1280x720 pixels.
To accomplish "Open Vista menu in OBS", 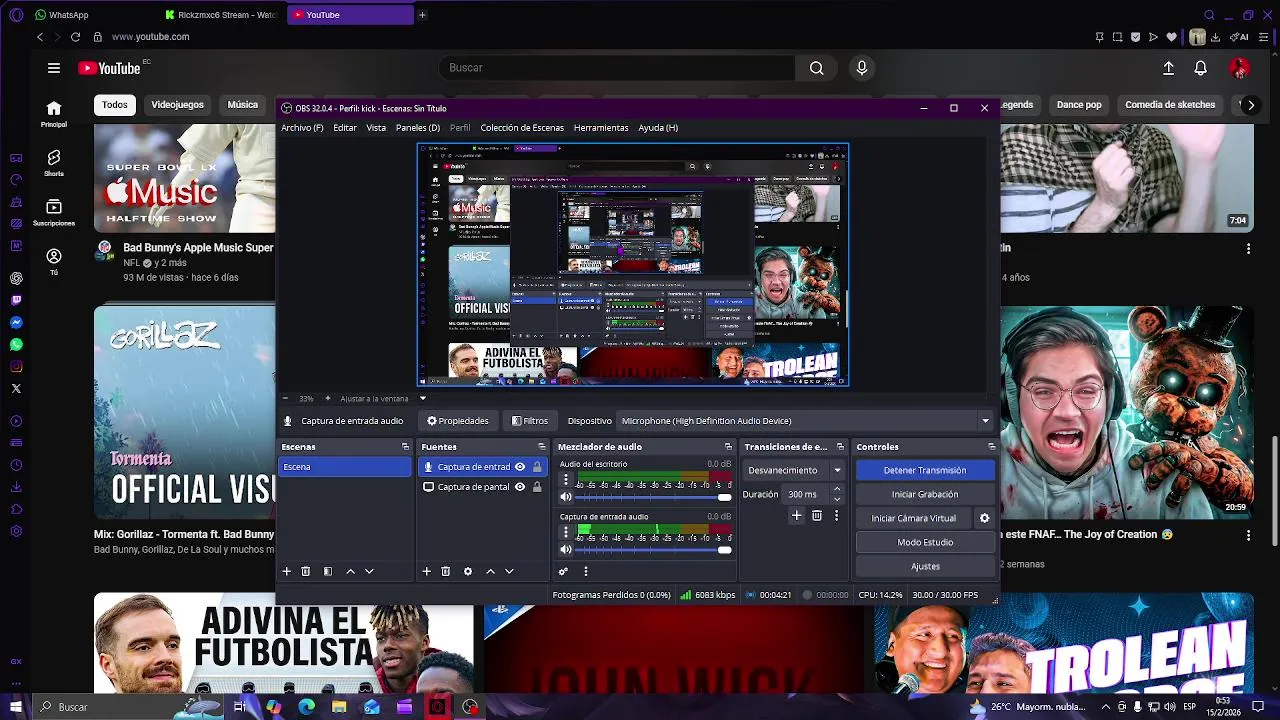I will 376,128.
